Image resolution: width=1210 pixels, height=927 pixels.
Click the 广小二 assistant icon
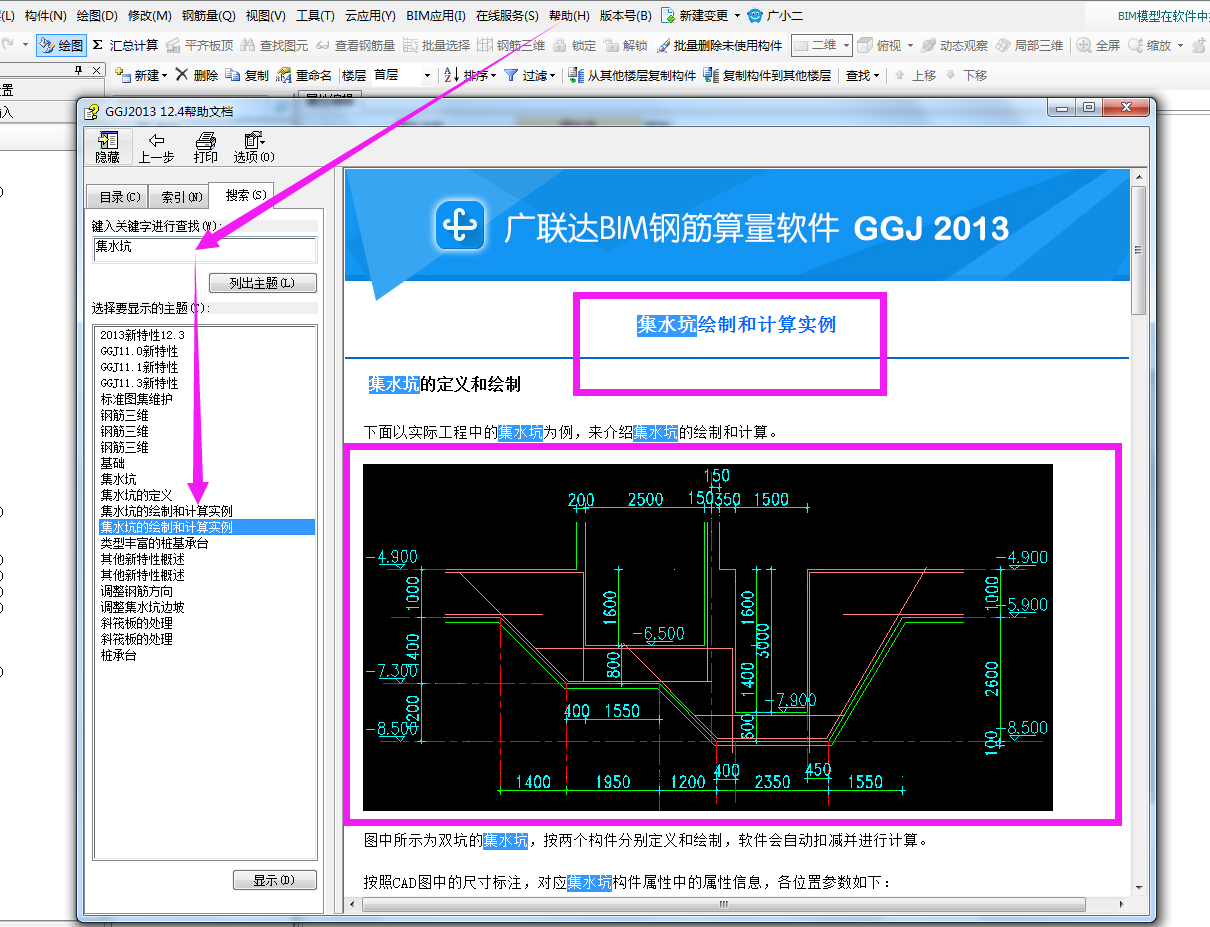(775, 16)
